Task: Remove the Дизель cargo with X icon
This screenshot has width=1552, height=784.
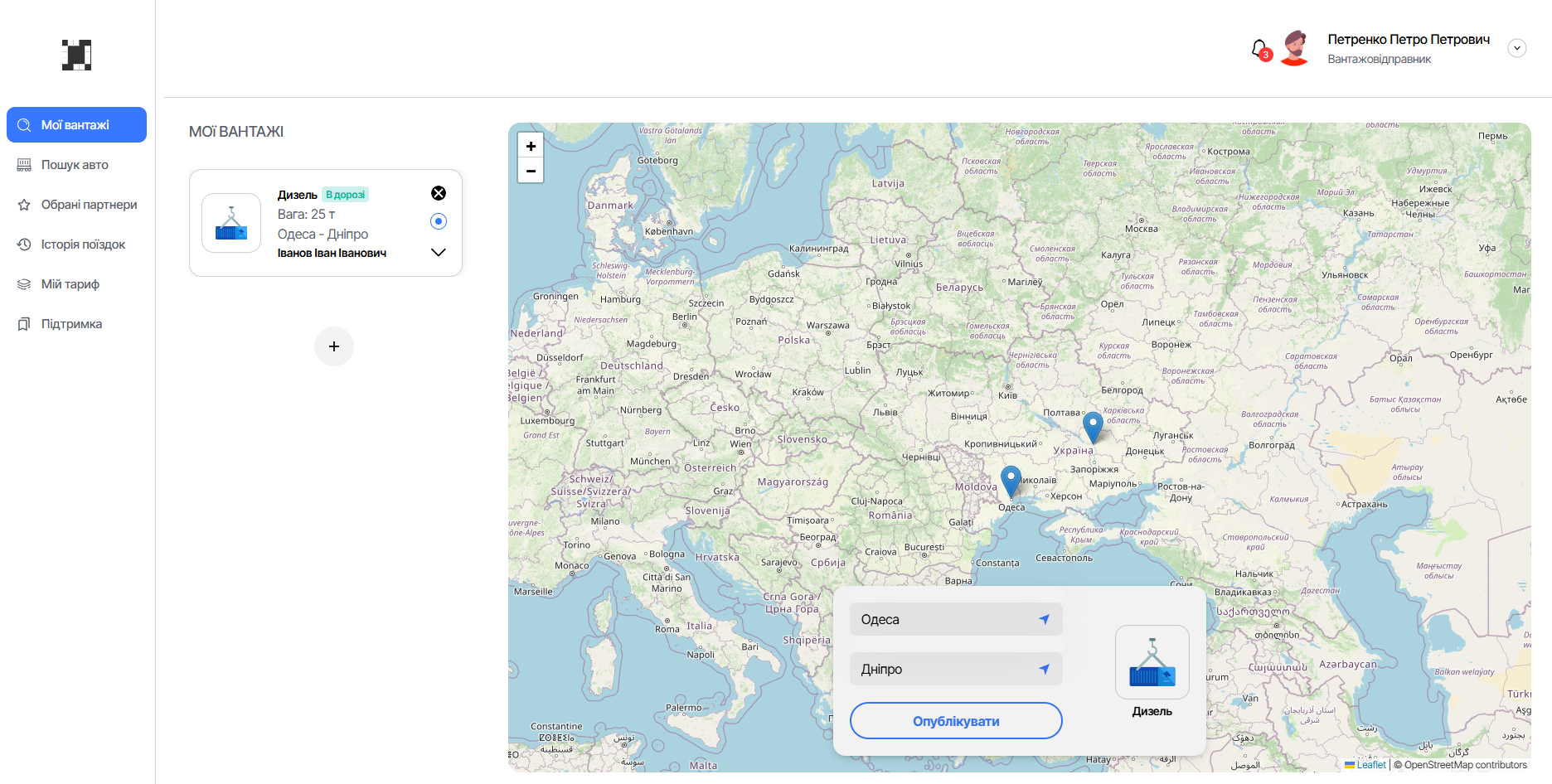Action: (439, 193)
